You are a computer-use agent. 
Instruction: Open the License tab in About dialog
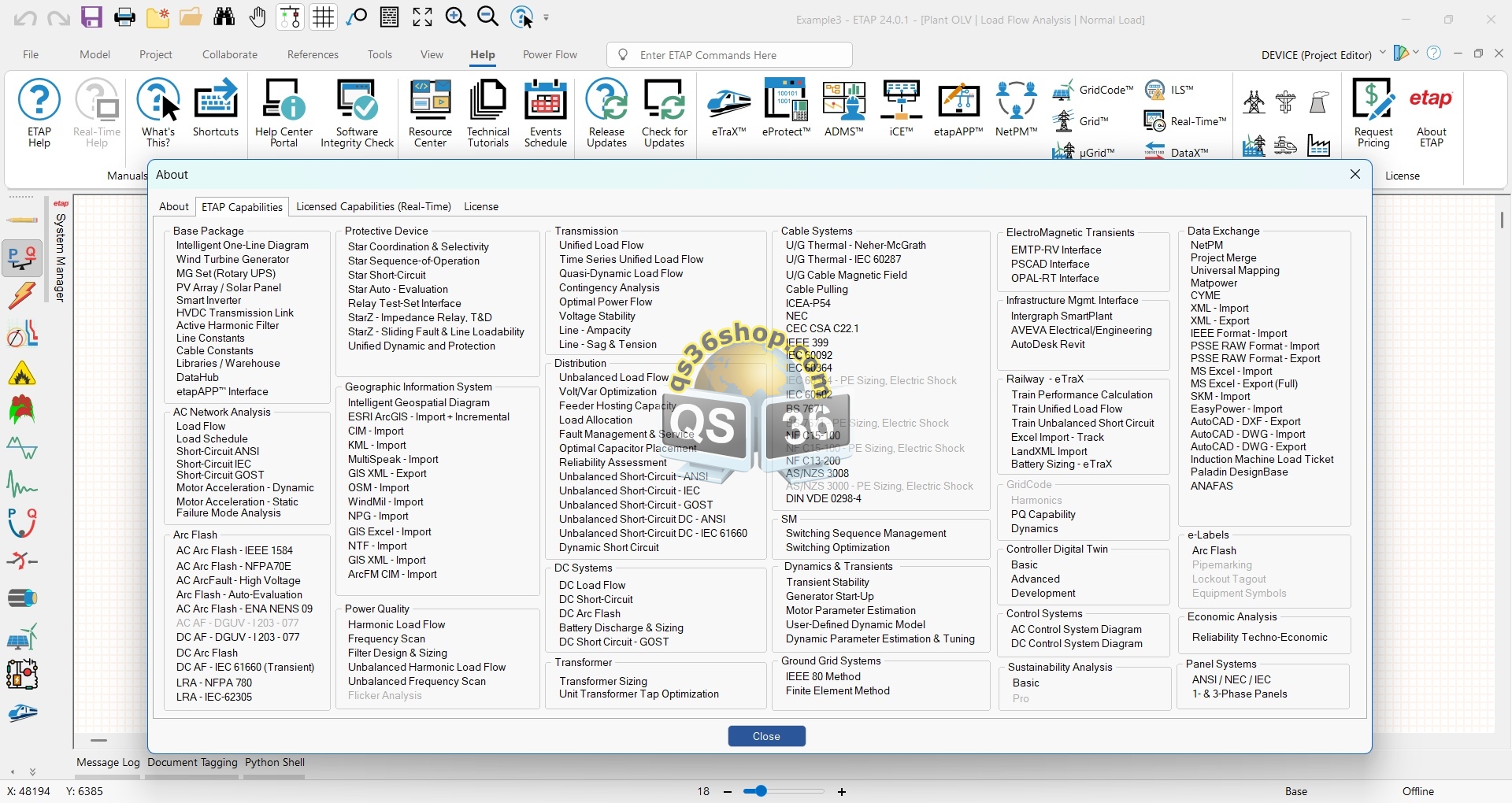(481, 206)
